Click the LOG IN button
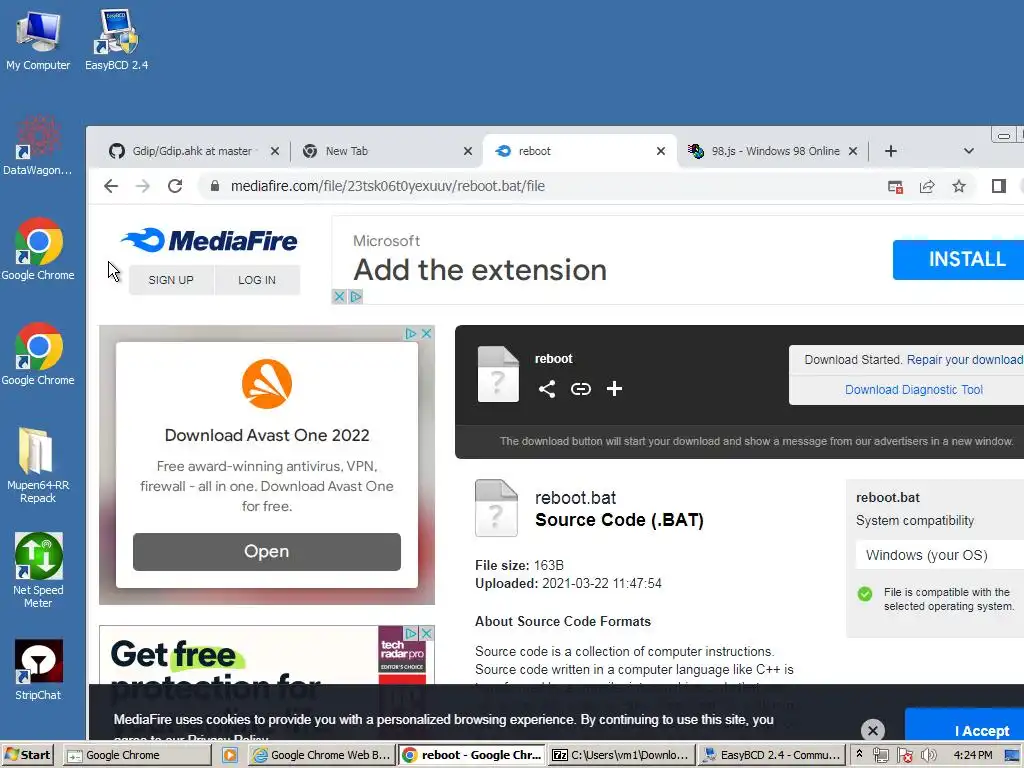1024x768 pixels. (257, 280)
